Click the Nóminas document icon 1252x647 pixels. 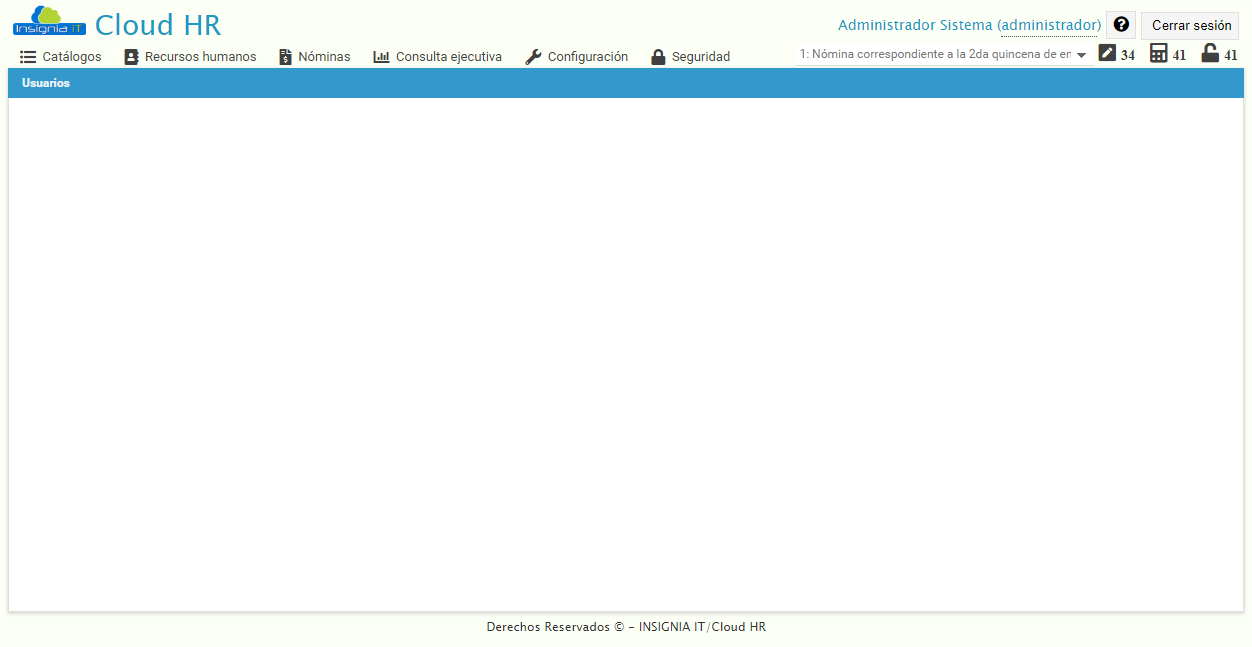click(x=284, y=57)
